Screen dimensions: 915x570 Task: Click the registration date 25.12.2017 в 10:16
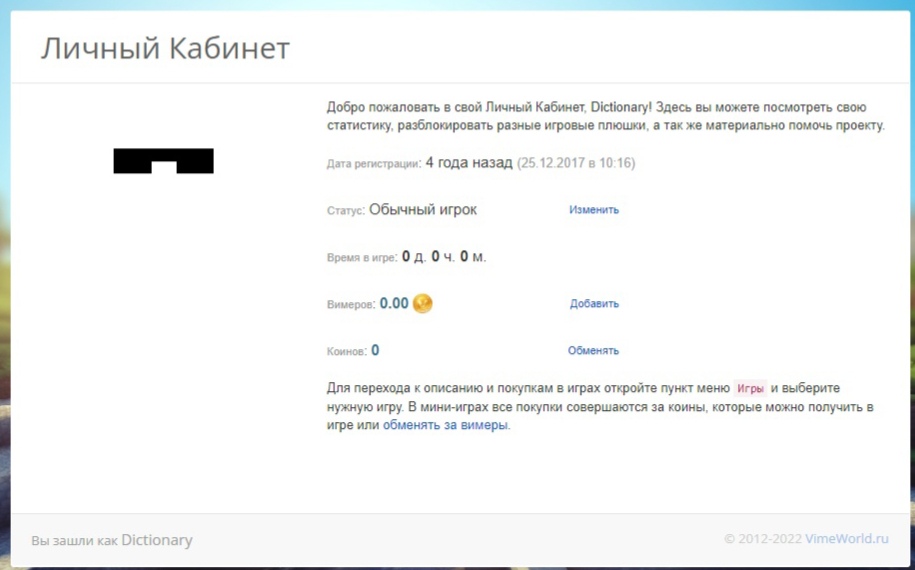point(576,163)
